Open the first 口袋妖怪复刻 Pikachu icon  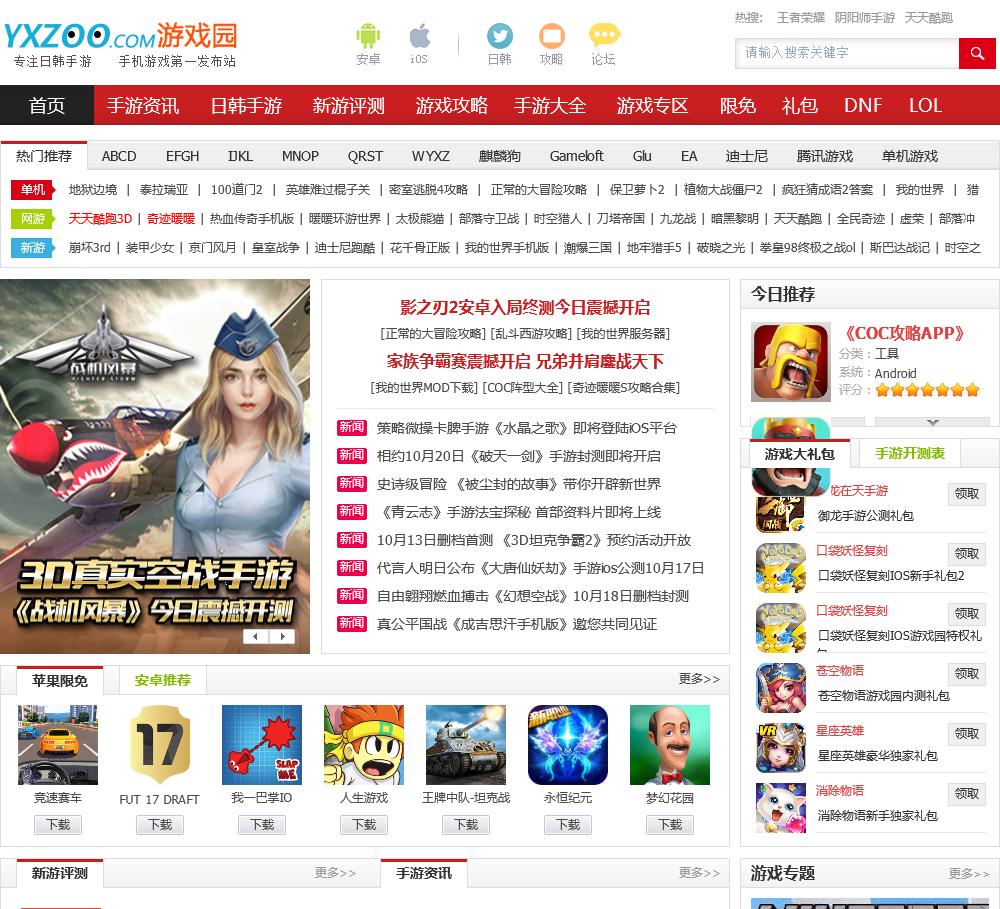tap(781, 568)
